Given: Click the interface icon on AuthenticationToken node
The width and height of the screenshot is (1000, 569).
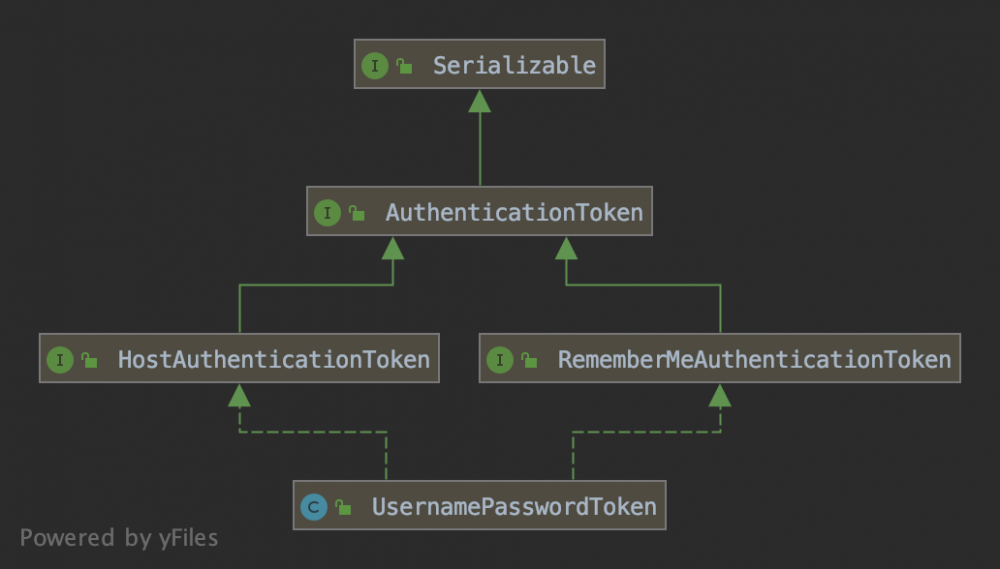Looking at the screenshot, I should [x=327, y=213].
